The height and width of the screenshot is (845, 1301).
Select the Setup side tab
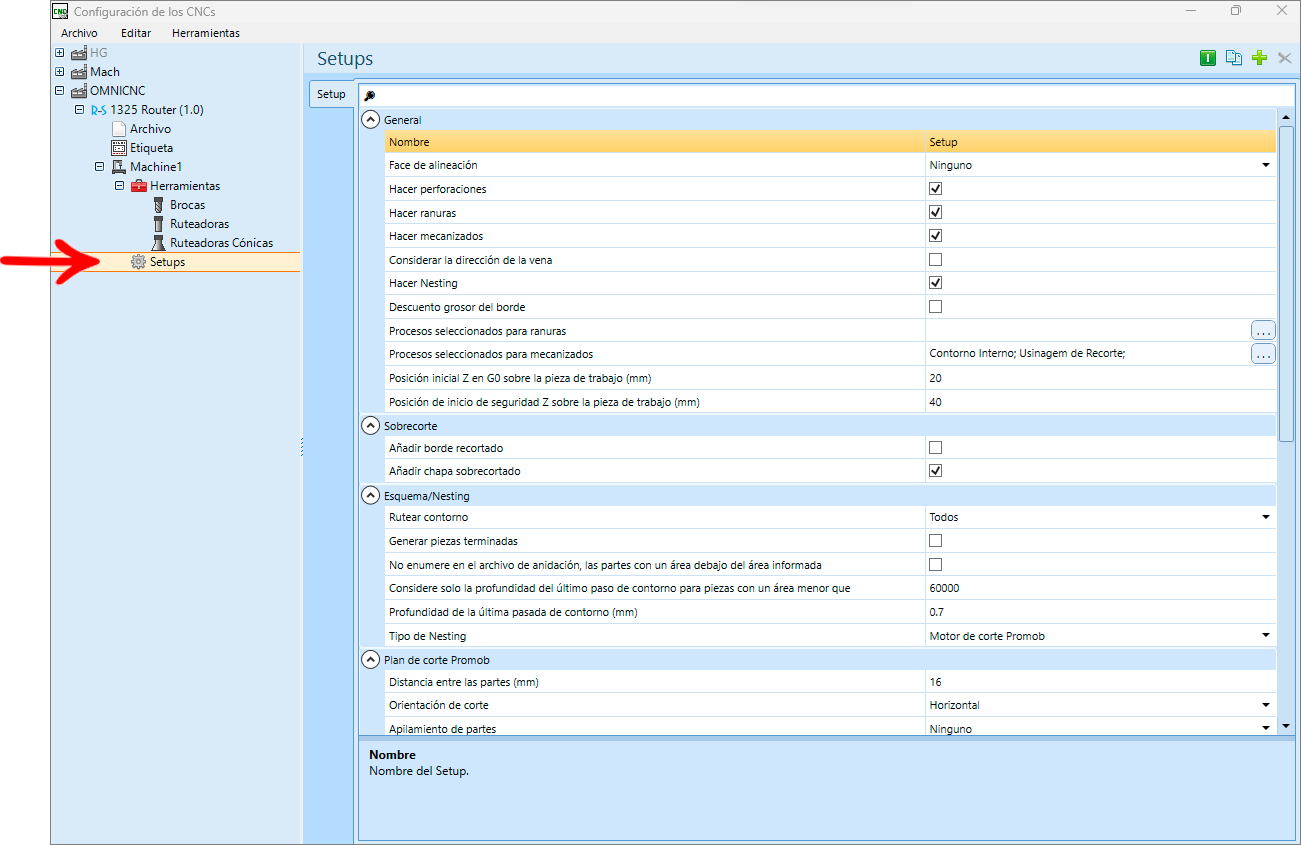tap(331, 94)
